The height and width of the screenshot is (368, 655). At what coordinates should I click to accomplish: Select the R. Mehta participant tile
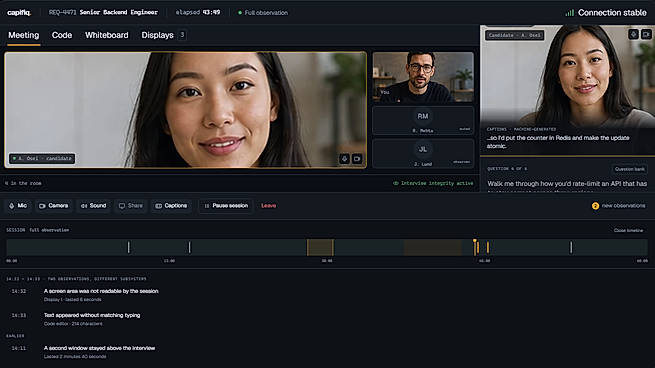click(423, 121)
